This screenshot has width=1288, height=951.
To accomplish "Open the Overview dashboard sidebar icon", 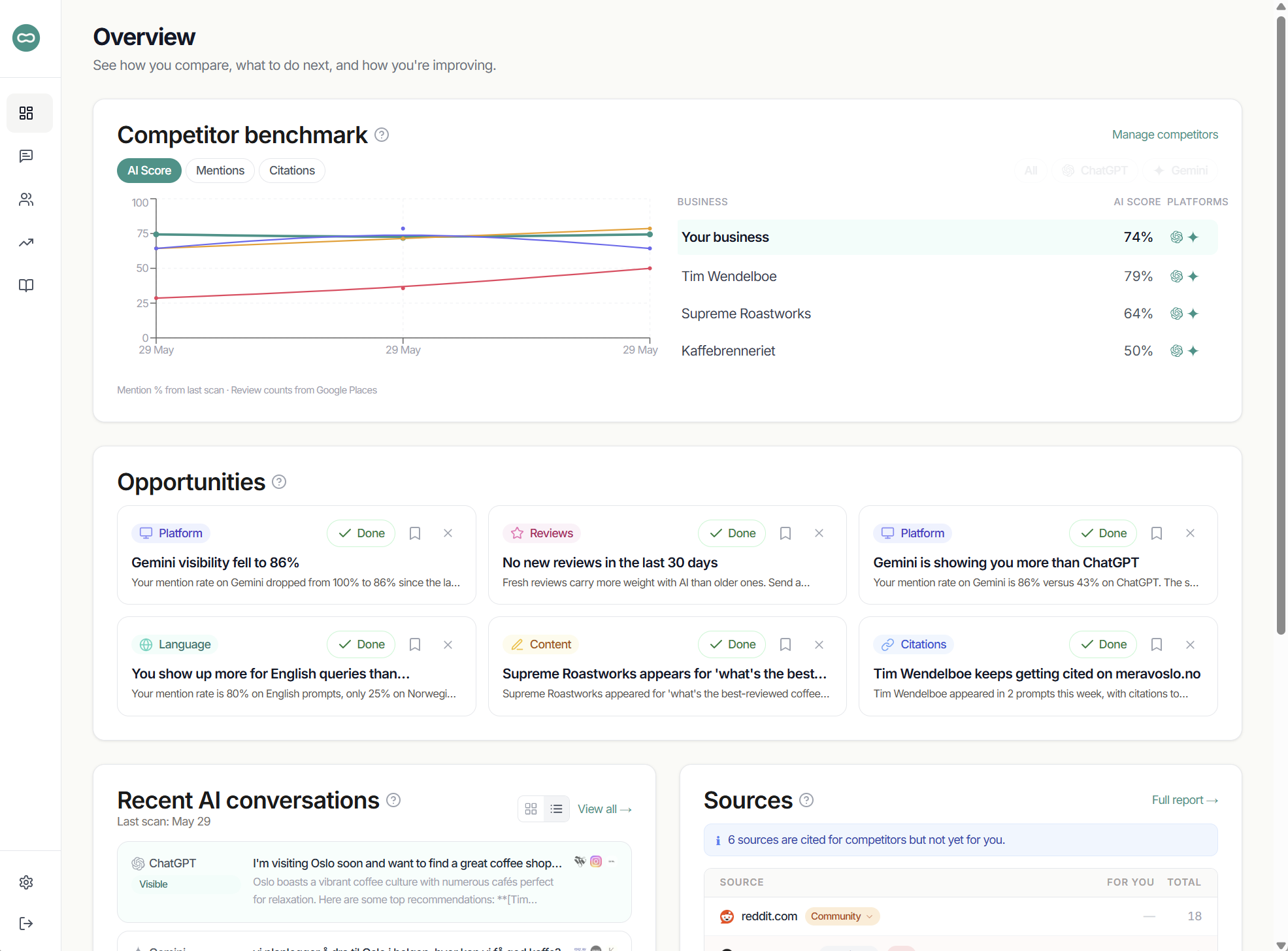I will [x=26, y=113].
